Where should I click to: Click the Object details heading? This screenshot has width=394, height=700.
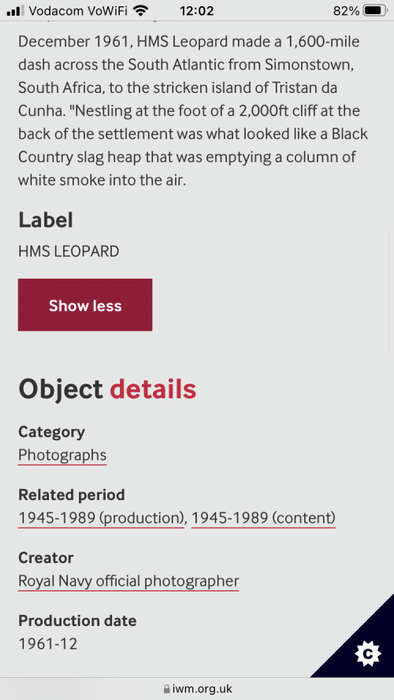click(107, 389)
